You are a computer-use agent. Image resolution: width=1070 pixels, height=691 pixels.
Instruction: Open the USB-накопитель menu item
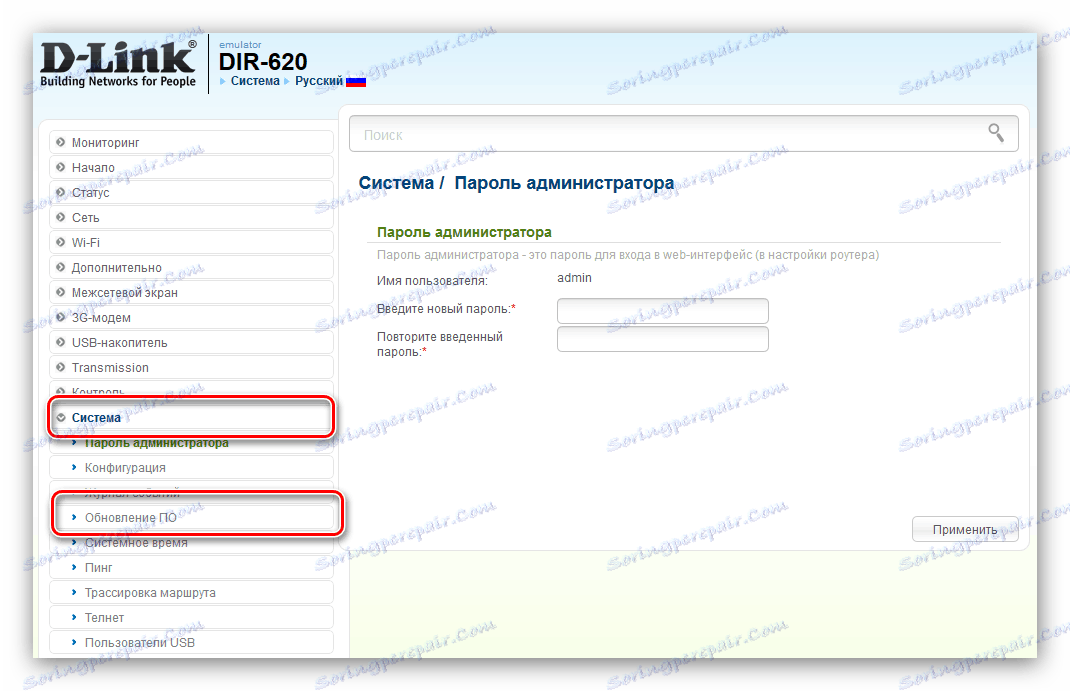(191, 342)
